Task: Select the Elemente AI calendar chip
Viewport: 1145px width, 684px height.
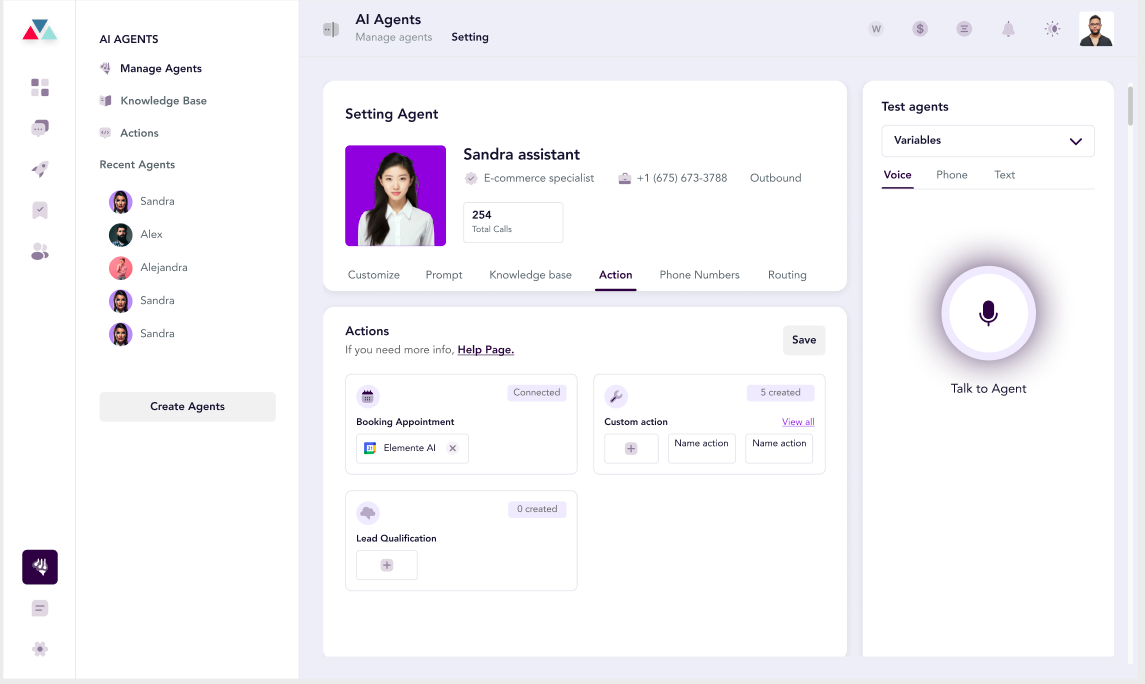Action: (413, 448)
